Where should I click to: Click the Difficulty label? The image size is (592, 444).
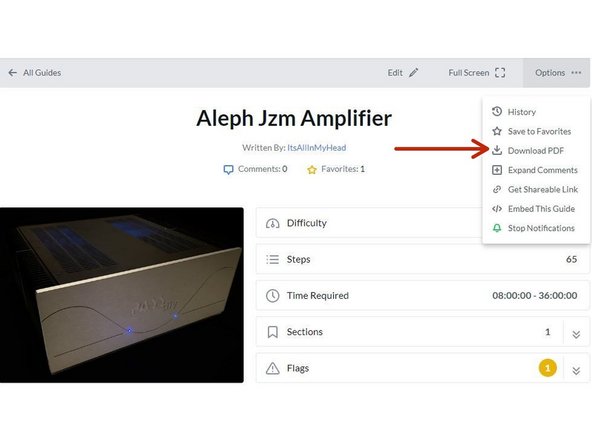pos(307,223)
